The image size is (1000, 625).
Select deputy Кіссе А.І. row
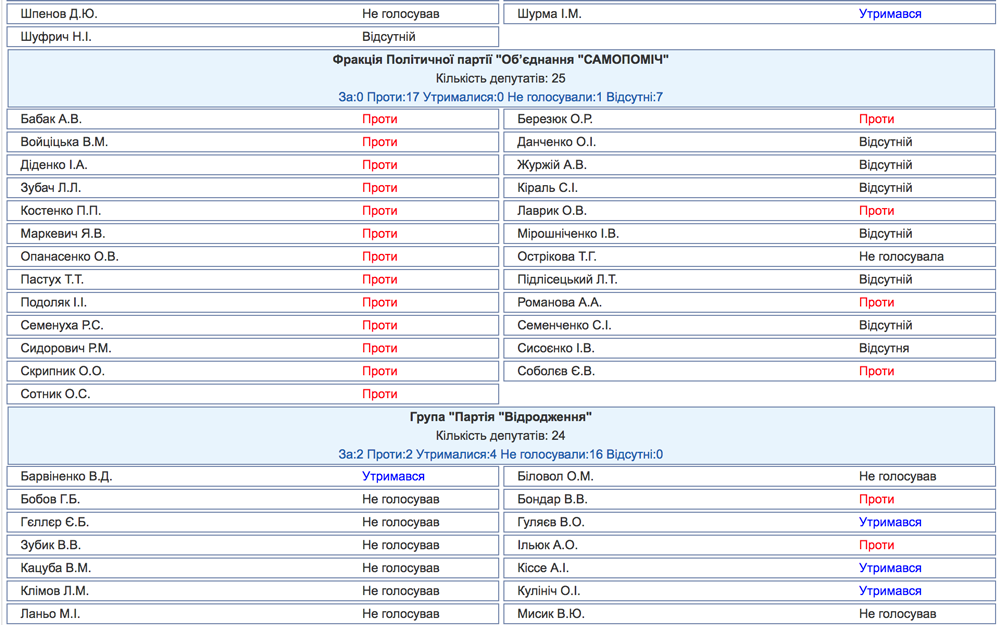pyautogui.click(x=749, y=568)
